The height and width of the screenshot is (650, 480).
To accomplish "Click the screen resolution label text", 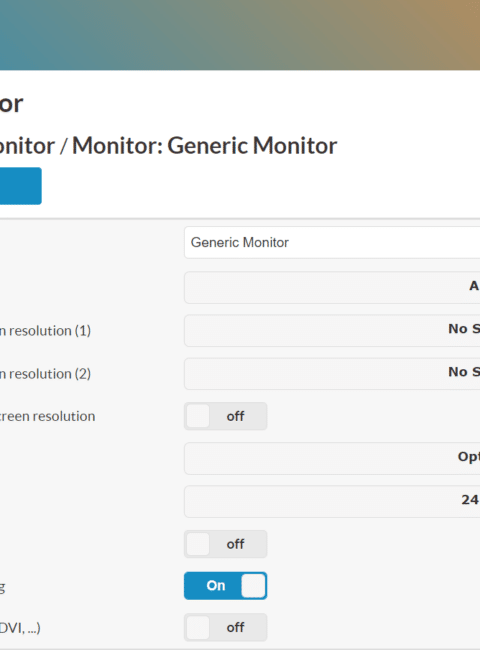I will click(47, 416).
